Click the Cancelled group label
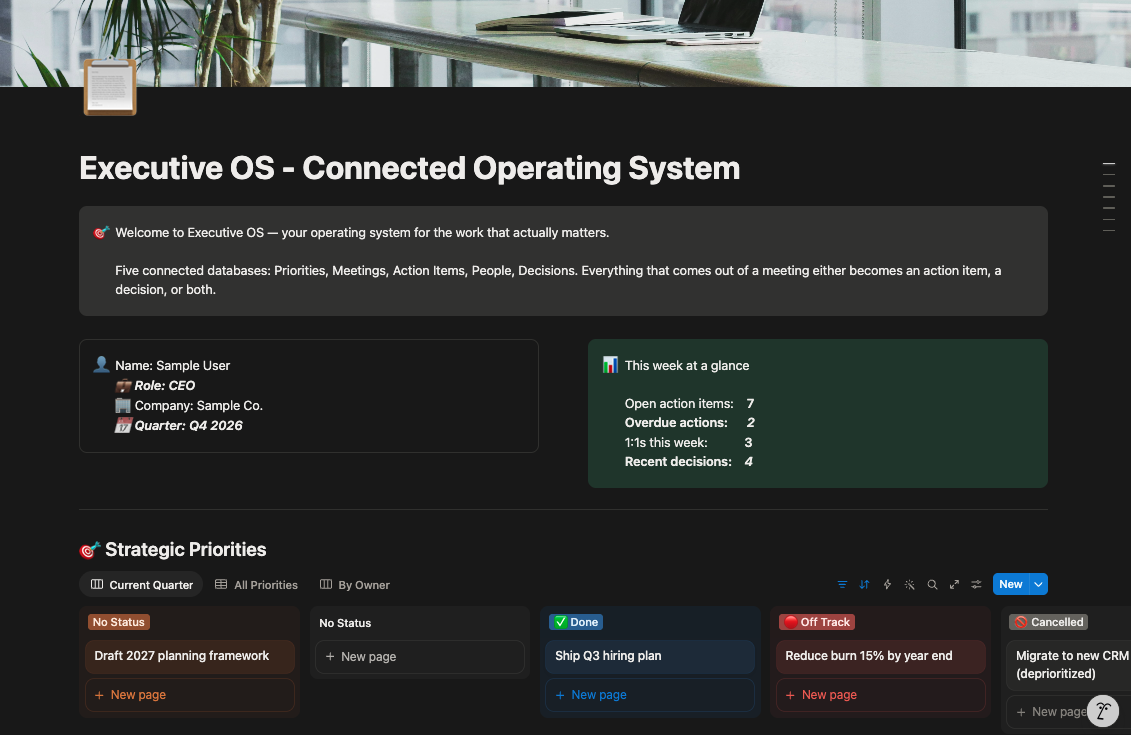Image resolution: width=1131 pixels, height=735 pixels. coord(1049,622)
